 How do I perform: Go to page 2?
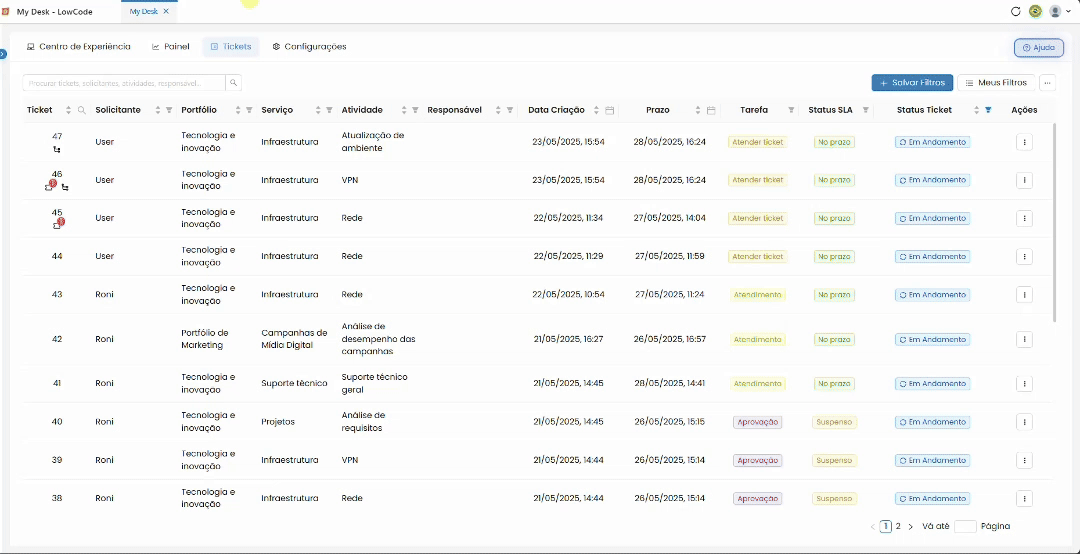(x=898, y=526)
